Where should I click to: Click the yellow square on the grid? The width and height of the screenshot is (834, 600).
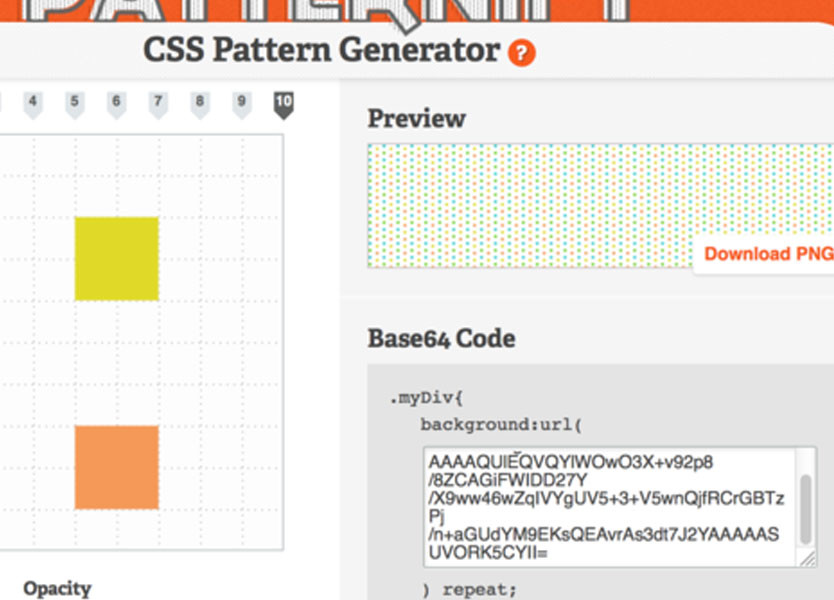click(116, 258)
